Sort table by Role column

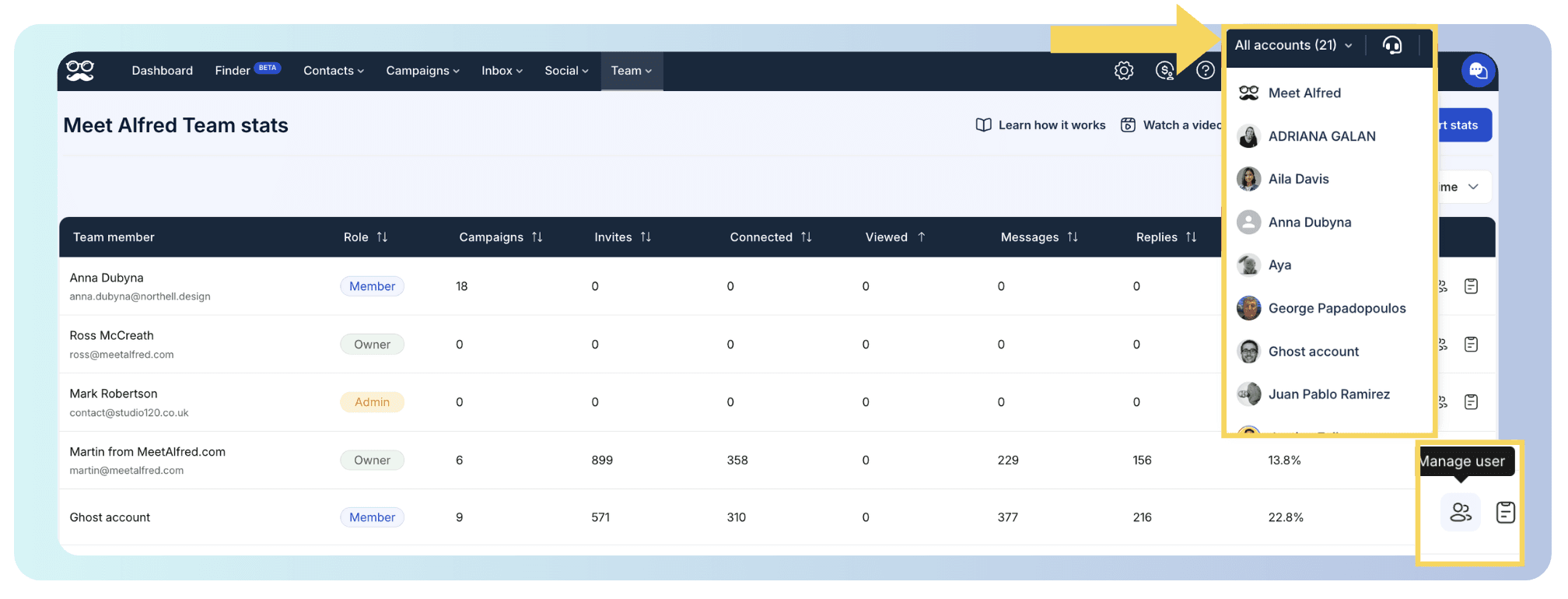(x=366, y=237)
